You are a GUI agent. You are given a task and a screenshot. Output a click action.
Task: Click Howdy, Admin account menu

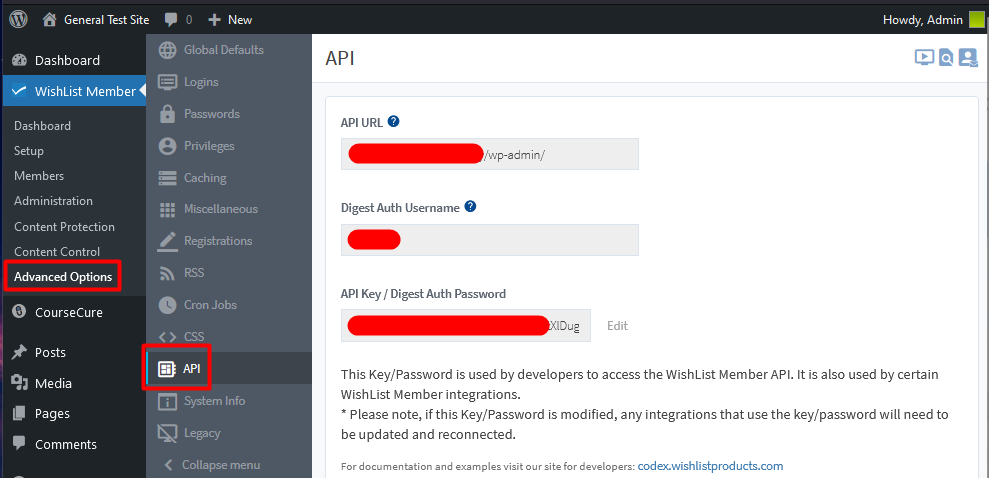tap(923, 20)
